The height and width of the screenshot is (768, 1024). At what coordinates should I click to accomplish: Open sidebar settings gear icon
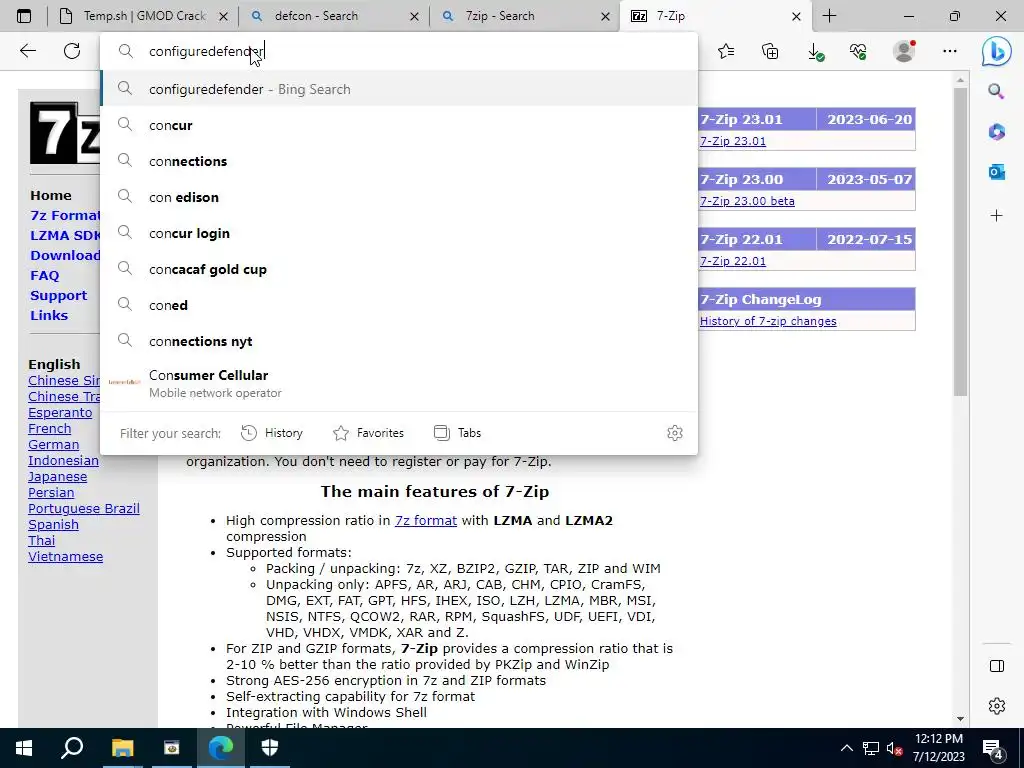(x=997, y=706)
